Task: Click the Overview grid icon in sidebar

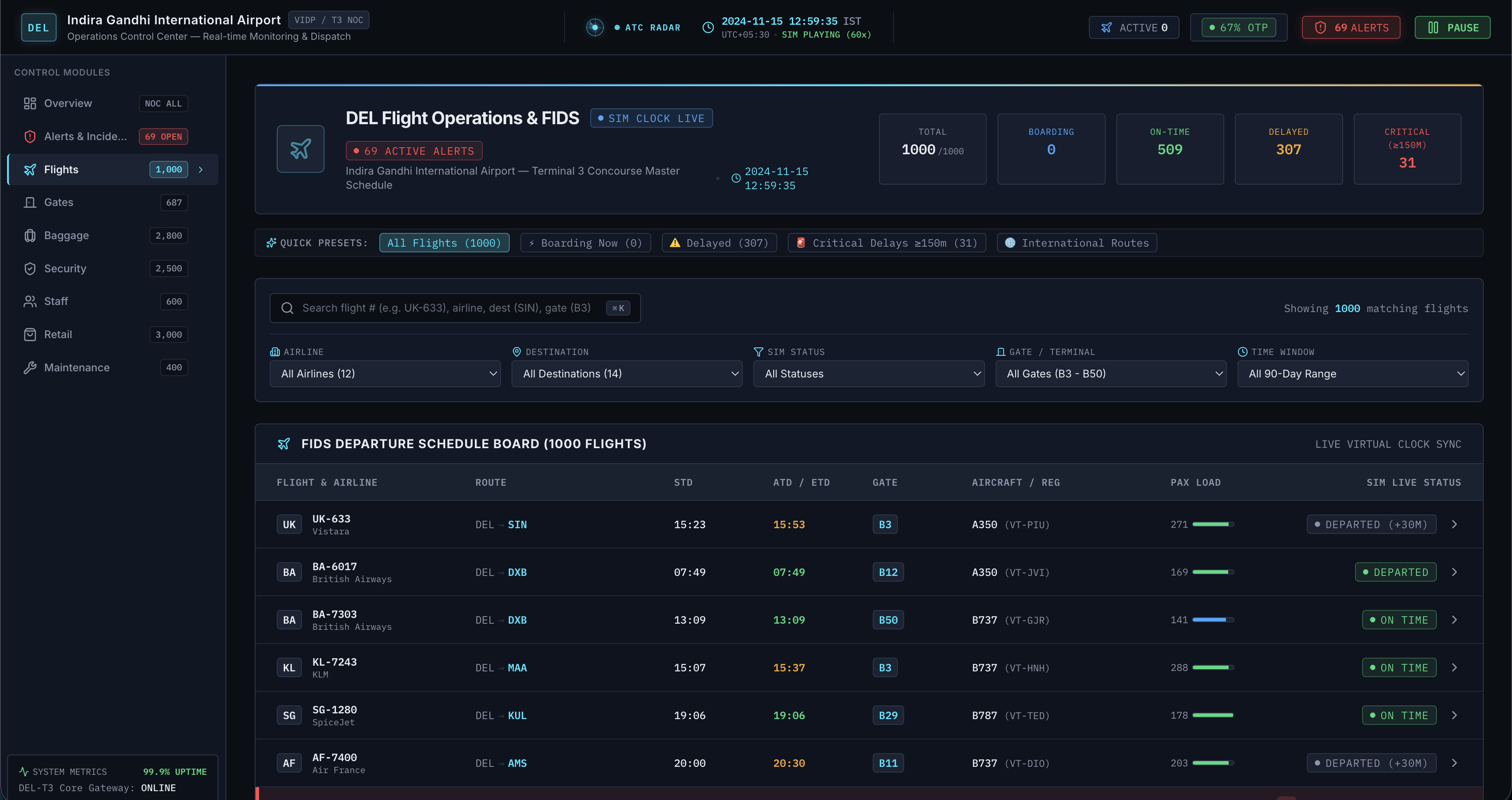Action: pos(30,103)
